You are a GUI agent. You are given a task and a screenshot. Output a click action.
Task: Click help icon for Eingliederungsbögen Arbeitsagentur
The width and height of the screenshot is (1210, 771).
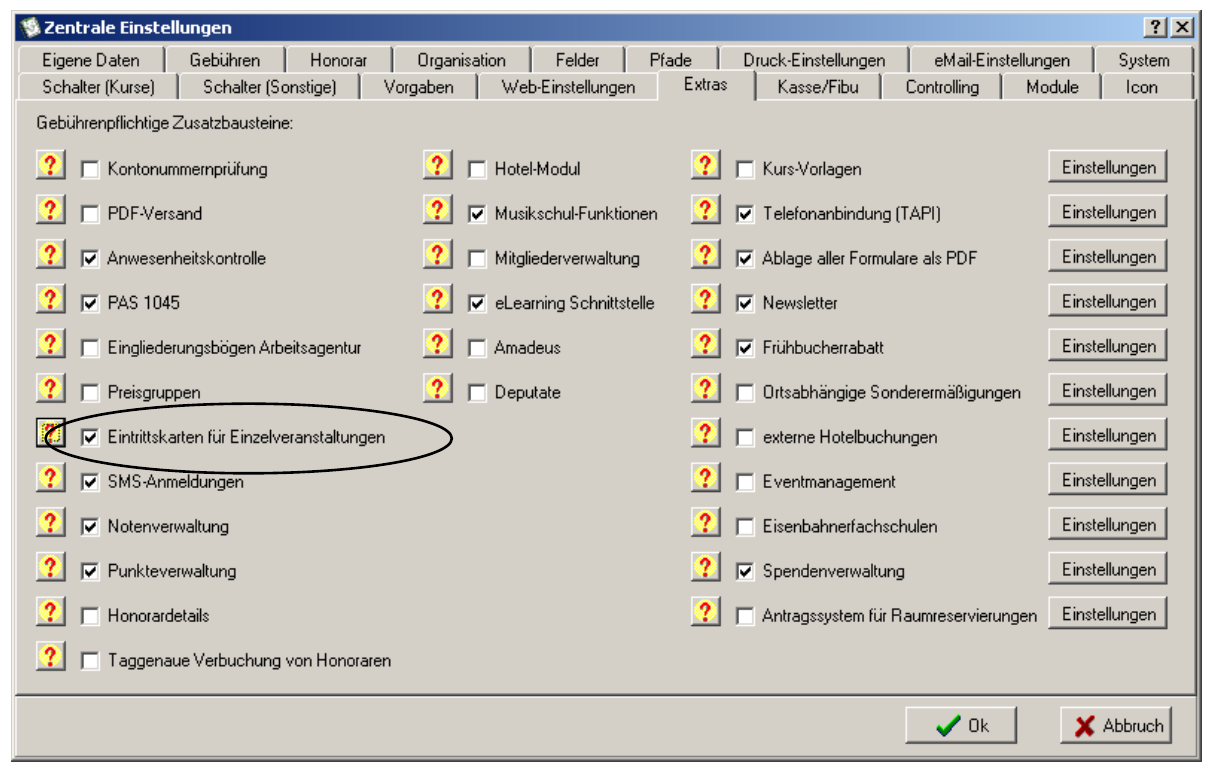pyautogui.click(x=50, y=344)
